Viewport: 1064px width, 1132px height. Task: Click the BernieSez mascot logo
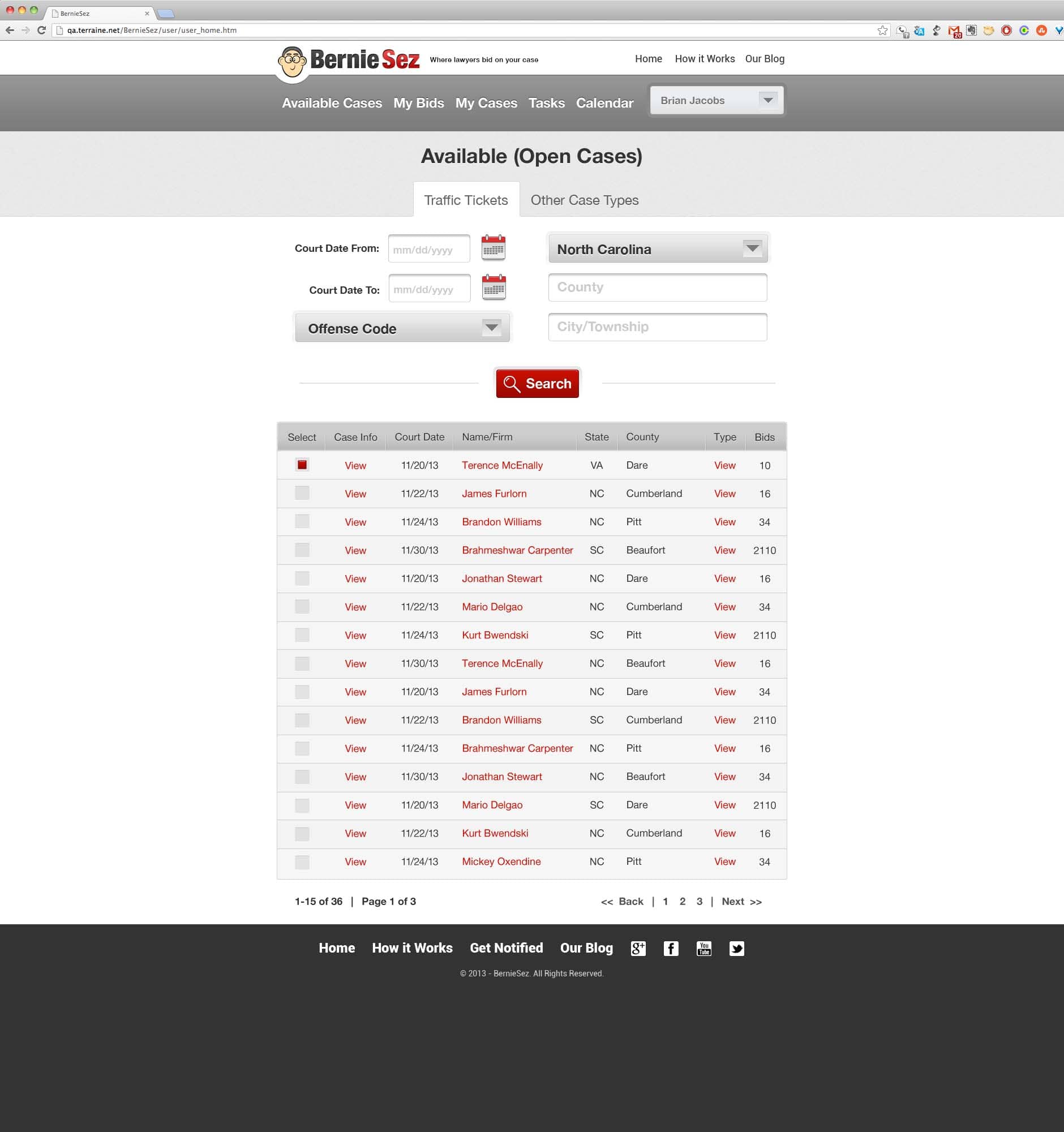[x=292, y=62]
